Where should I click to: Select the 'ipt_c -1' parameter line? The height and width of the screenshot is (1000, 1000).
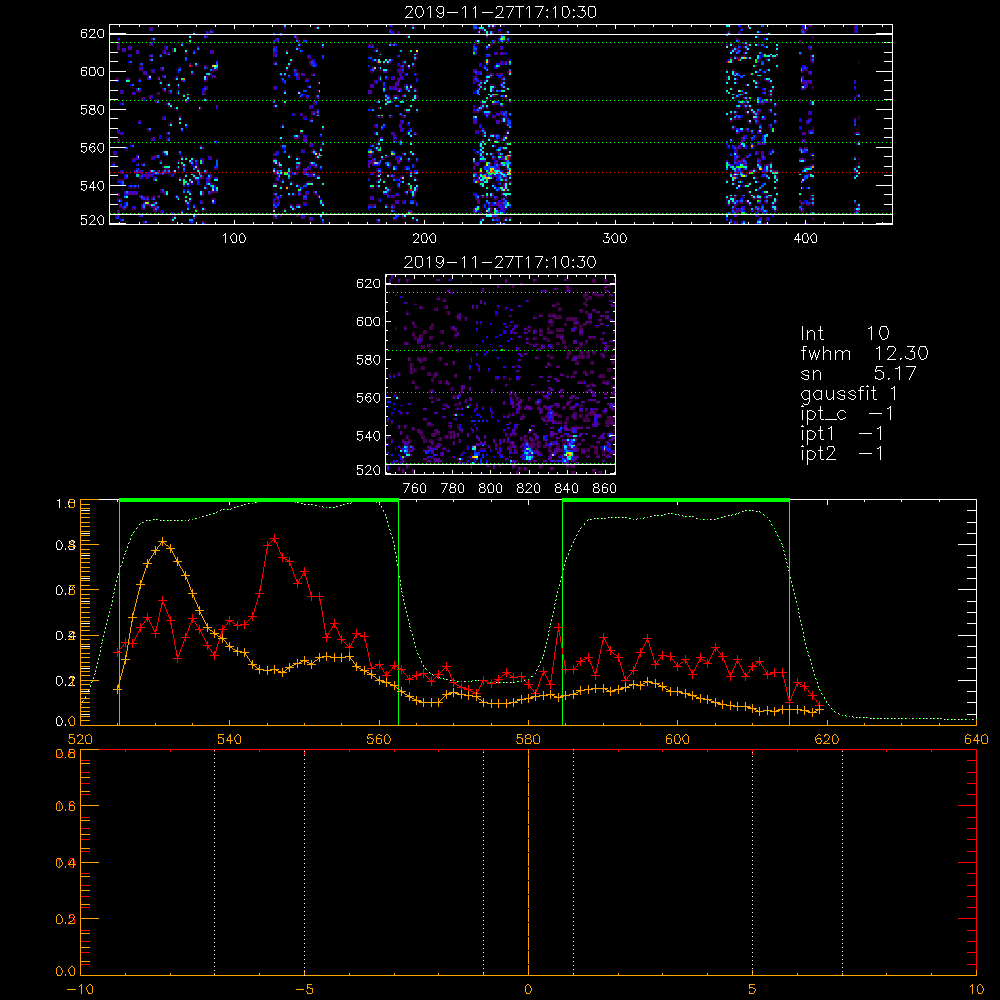coord(847,415)
